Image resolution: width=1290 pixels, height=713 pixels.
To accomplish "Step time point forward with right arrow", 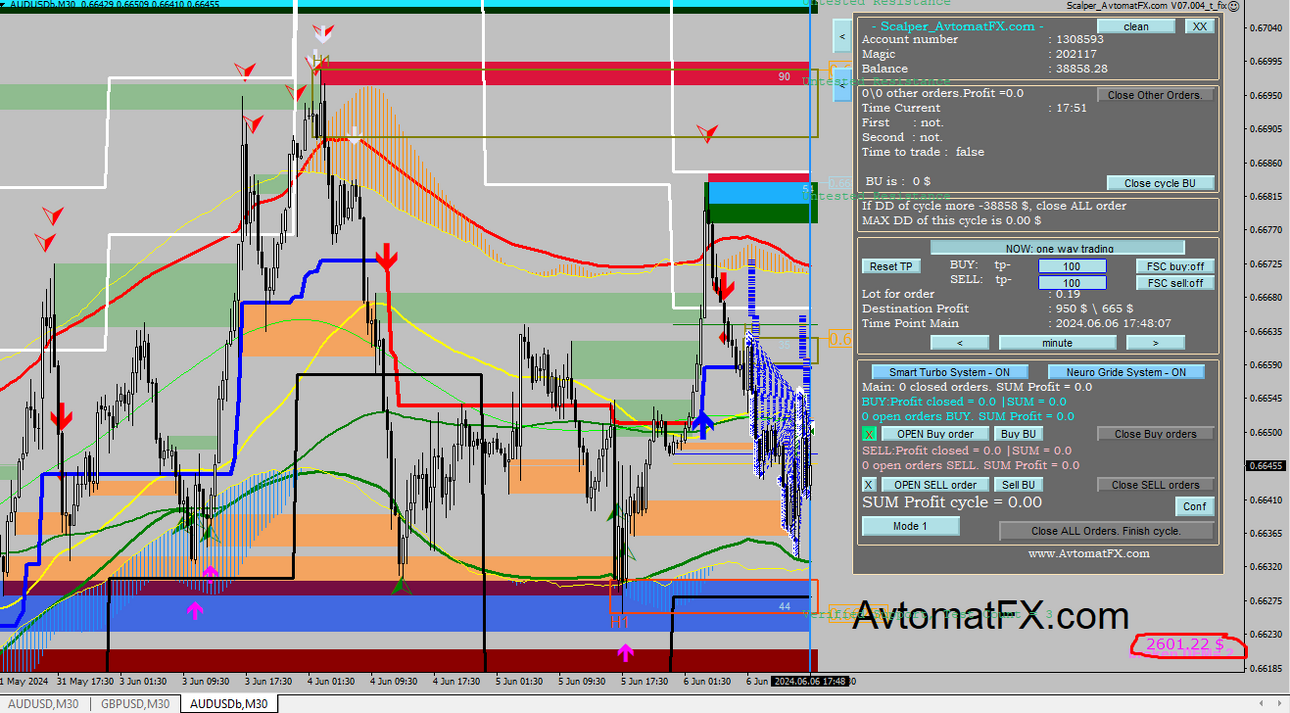I will pyautogui.click(x=1155, y=342).
